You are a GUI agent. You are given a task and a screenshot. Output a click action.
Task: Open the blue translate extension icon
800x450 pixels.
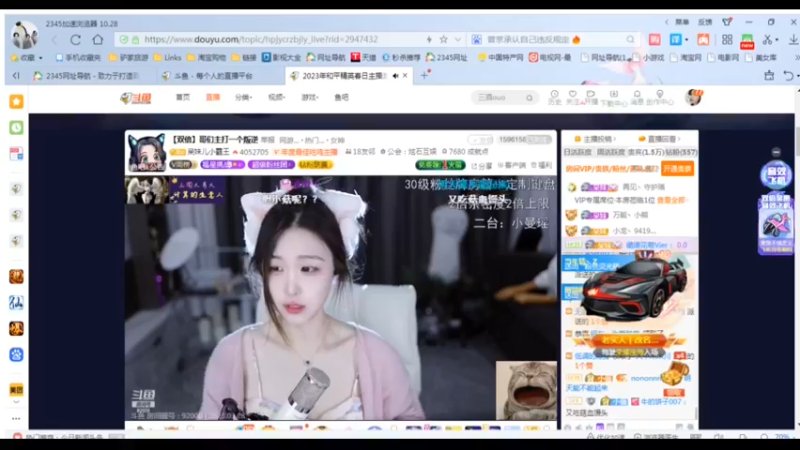676,39
